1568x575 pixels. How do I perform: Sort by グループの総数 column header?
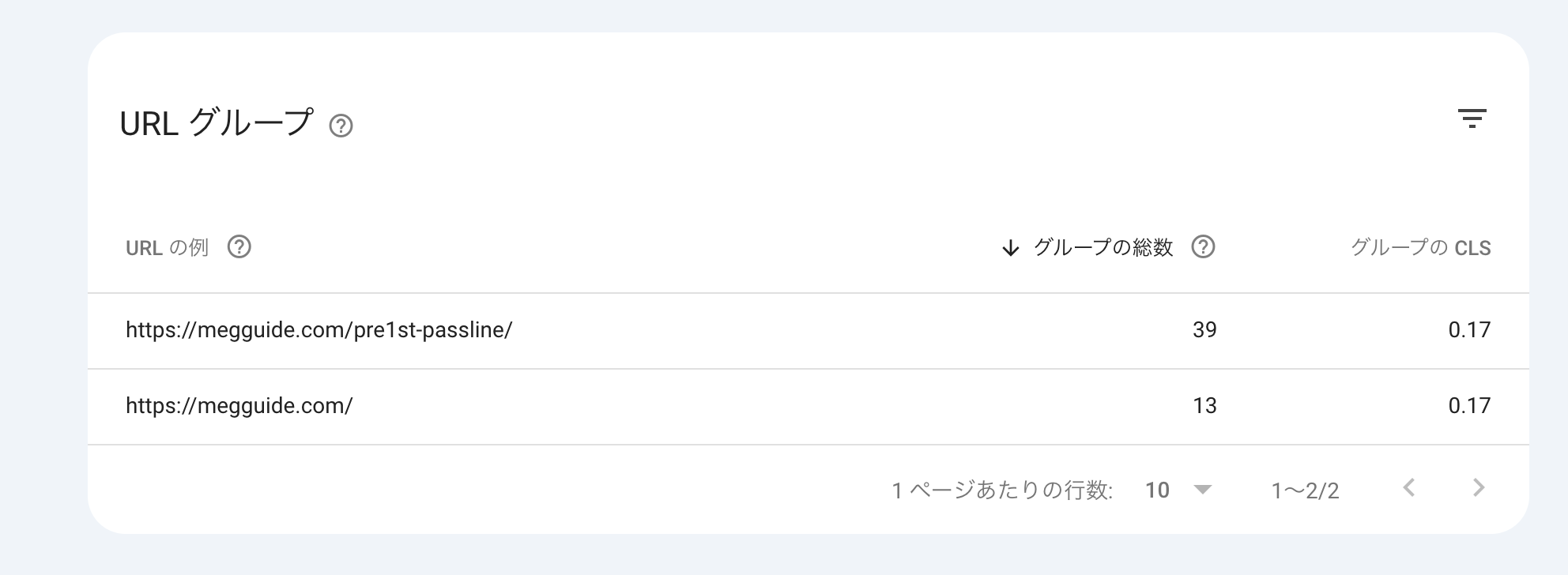coord(1103,248)
